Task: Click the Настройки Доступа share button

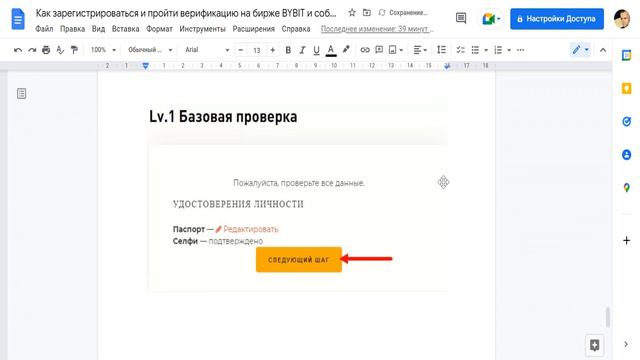Action: tap(557, 19)
